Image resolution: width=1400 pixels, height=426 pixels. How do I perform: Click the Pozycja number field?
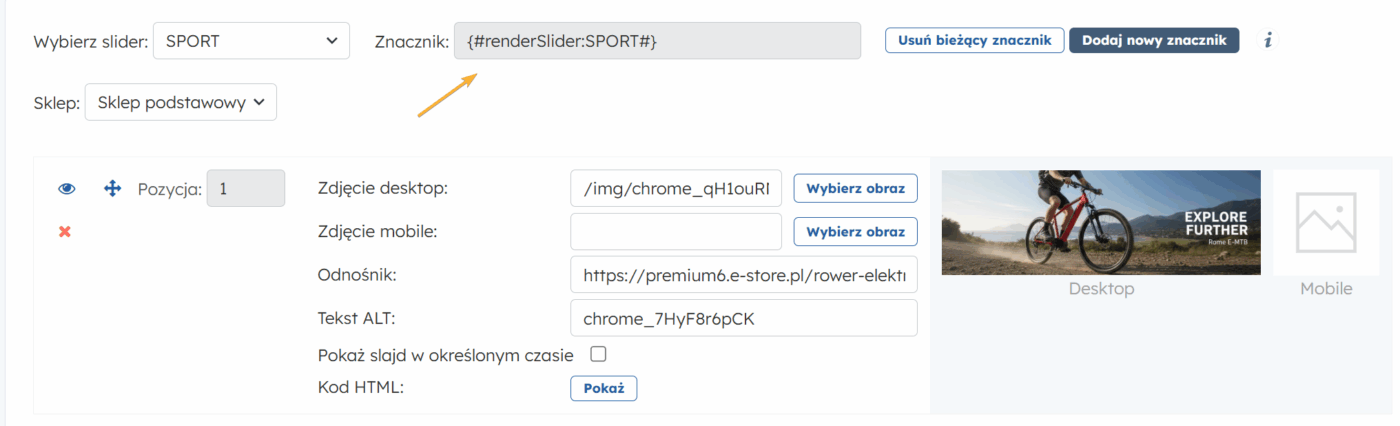tap(246, 188)
